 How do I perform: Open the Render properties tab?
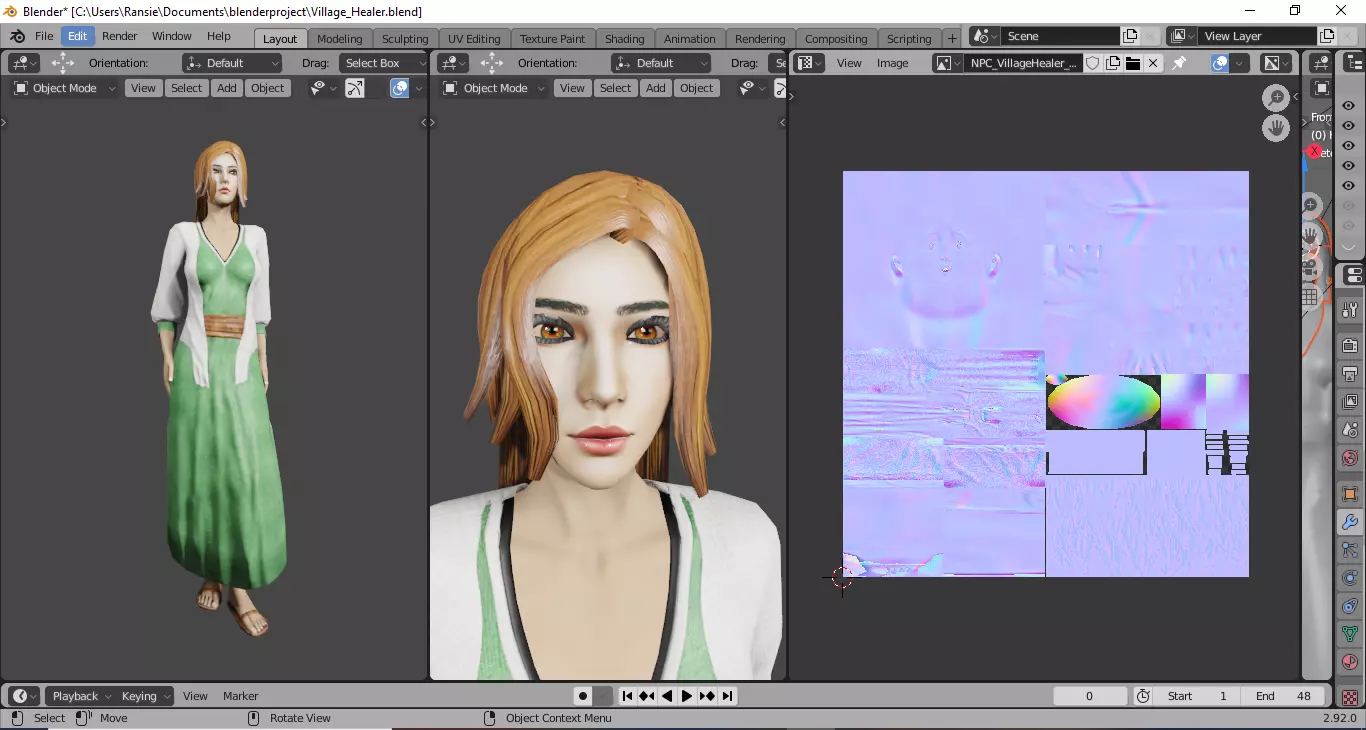[1350, 346]
